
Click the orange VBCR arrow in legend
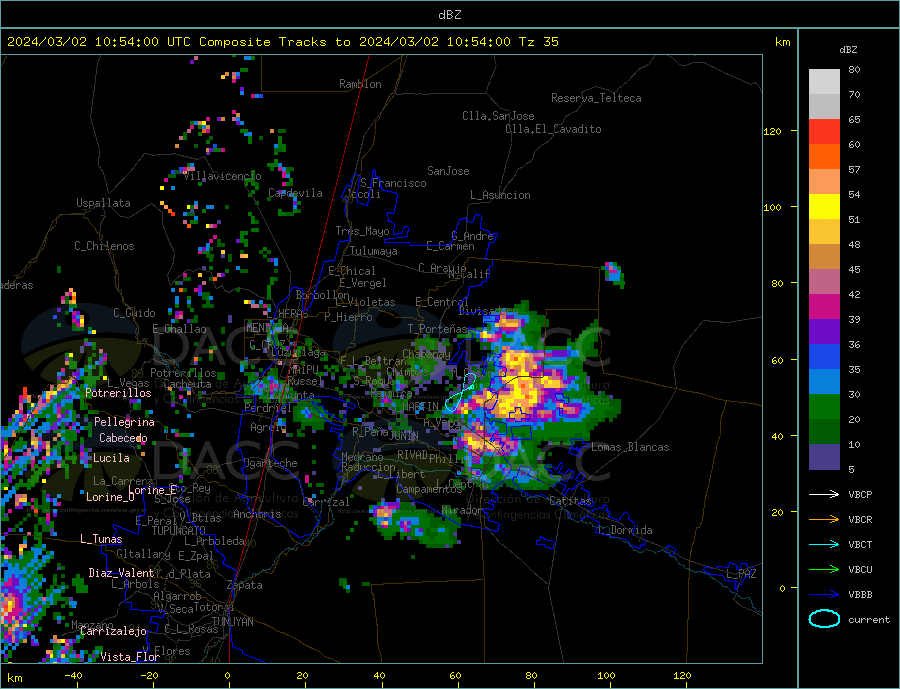[x=825, y=520]
